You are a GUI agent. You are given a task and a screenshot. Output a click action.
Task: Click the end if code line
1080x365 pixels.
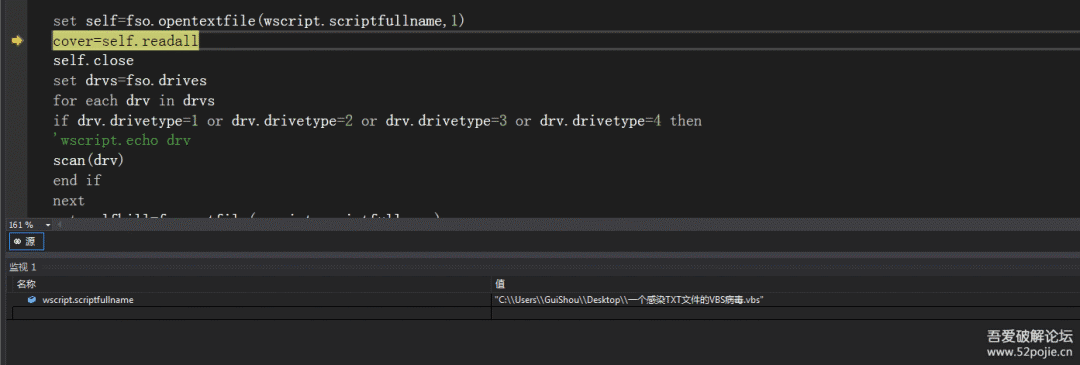77,181
